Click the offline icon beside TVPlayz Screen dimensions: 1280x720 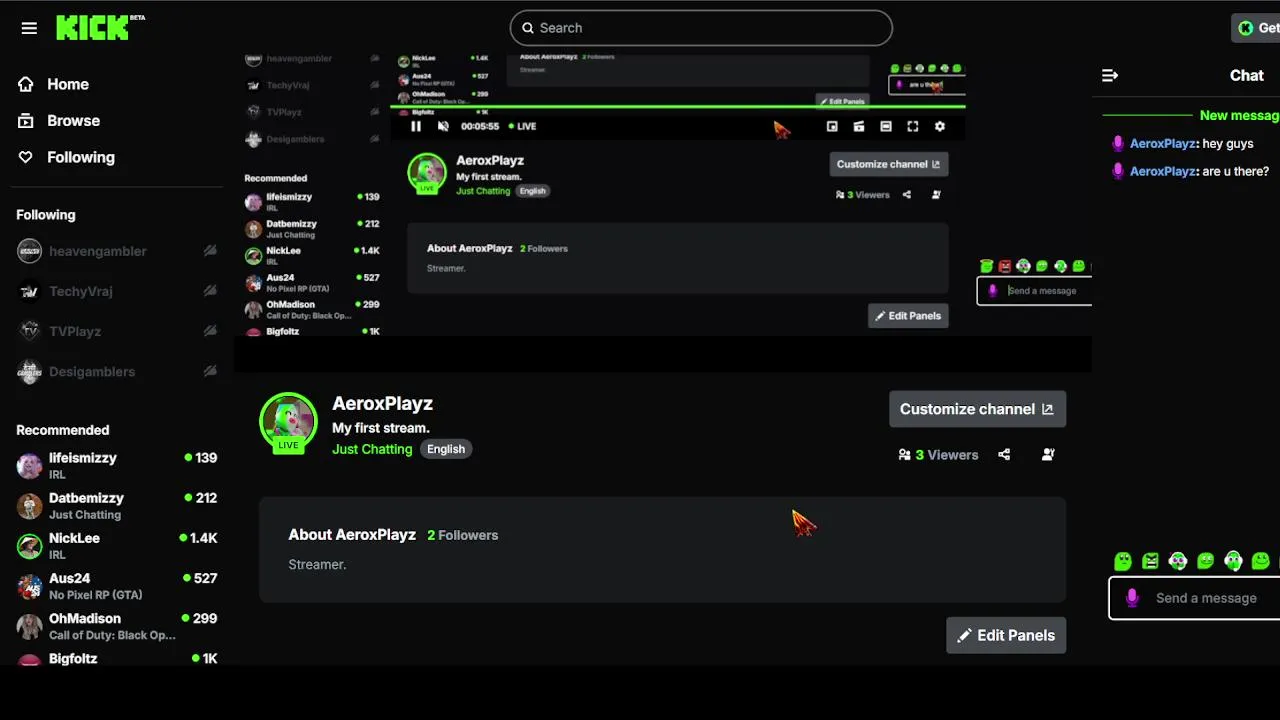click(210, 331)
